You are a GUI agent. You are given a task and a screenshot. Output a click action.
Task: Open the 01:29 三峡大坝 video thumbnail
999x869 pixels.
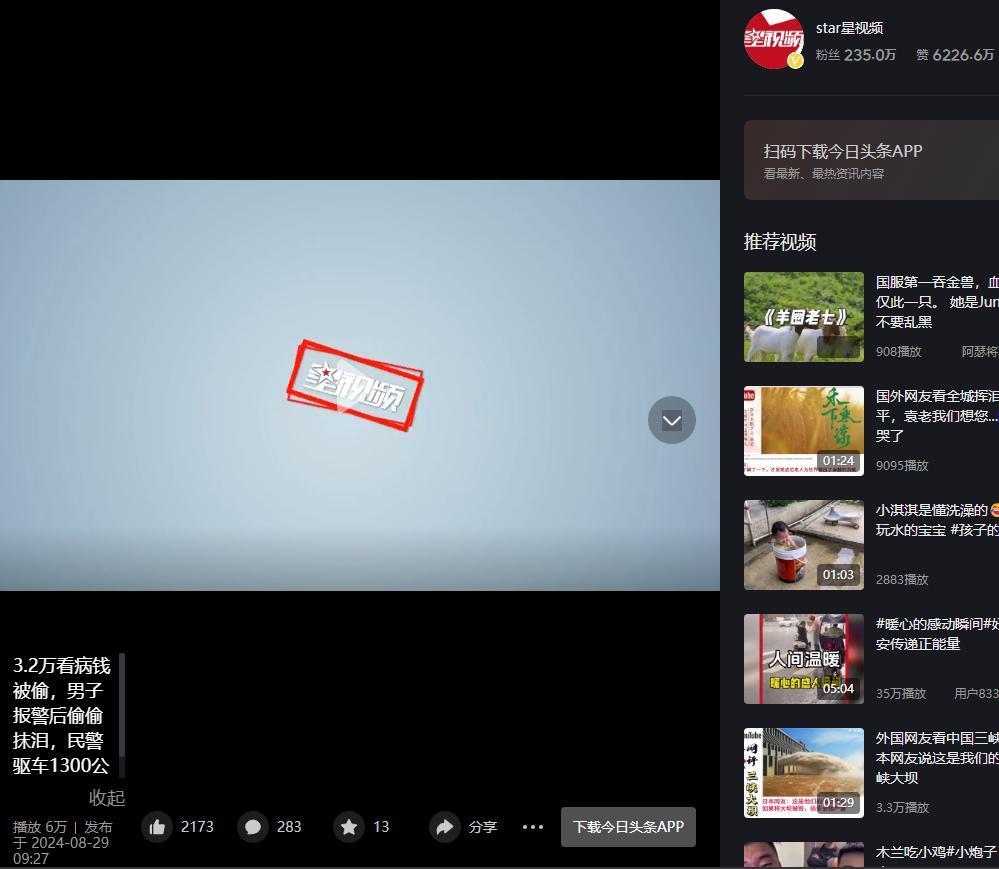(803, 773)
